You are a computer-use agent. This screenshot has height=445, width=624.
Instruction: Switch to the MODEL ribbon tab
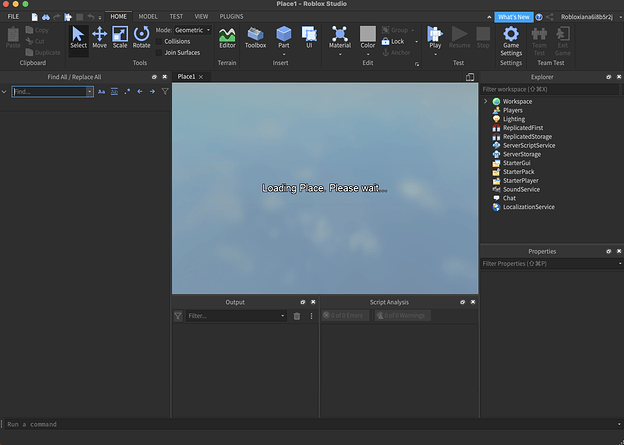[x=147, y=17]
